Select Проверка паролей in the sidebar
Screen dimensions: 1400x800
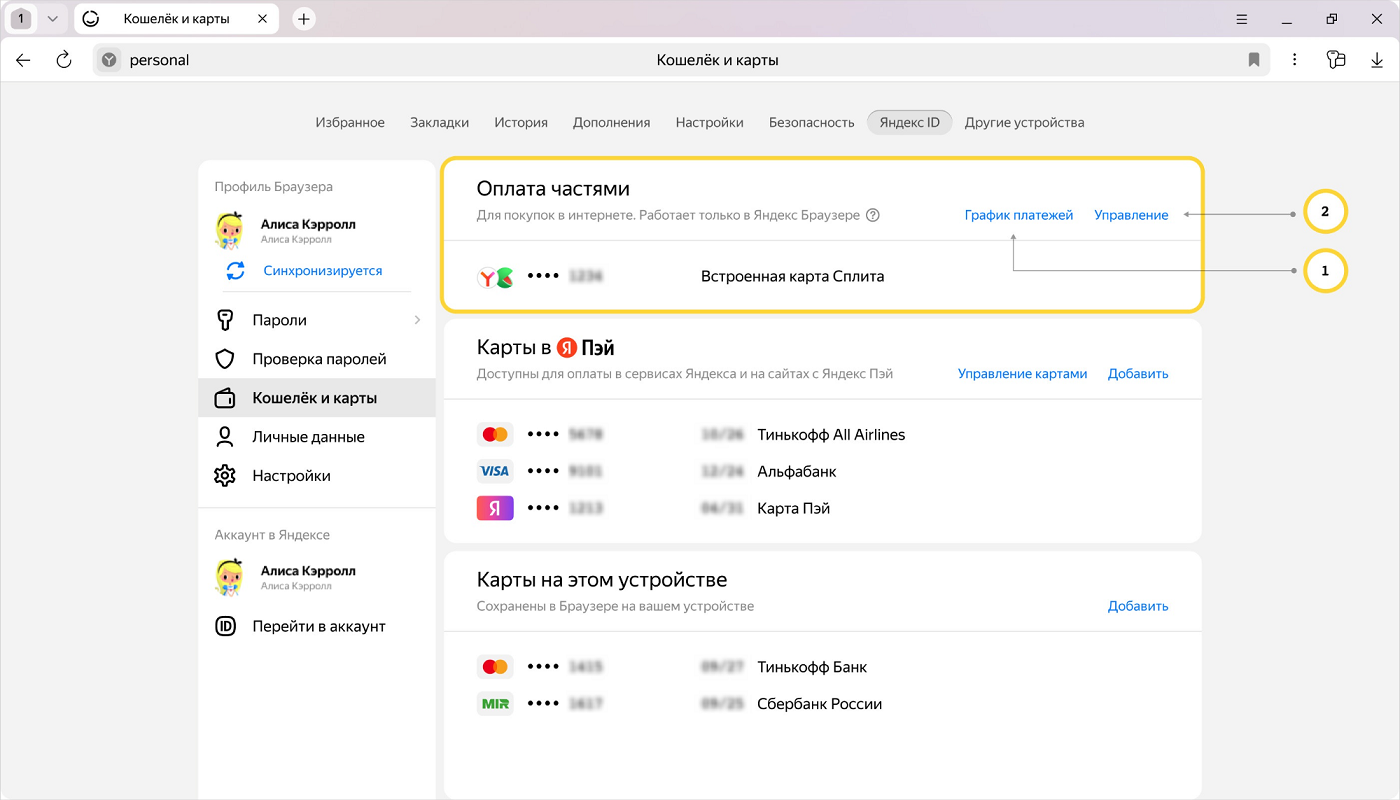click(x=318, y=359)
